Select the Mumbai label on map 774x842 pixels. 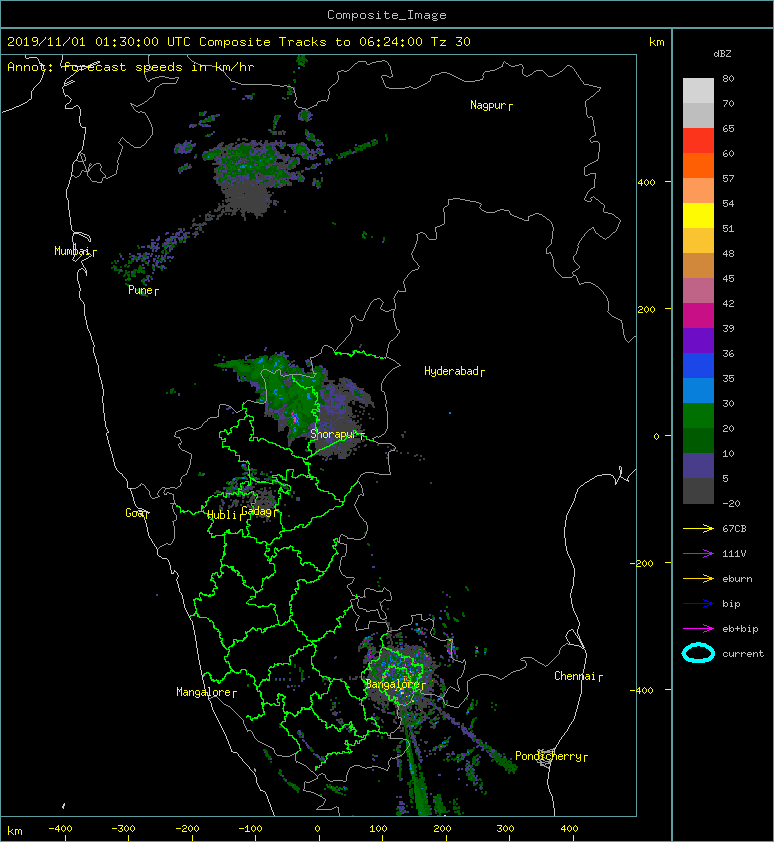(x=75, y=251)
